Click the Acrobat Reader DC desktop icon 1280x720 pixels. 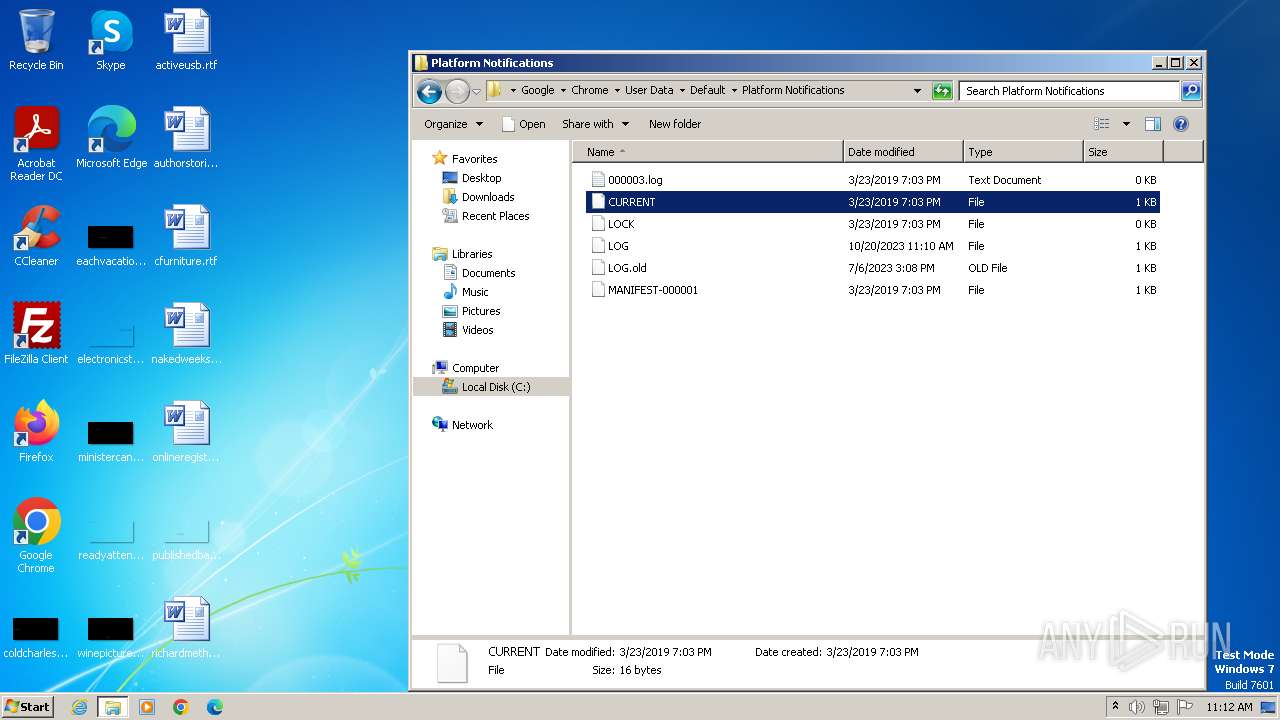[36, 144]
